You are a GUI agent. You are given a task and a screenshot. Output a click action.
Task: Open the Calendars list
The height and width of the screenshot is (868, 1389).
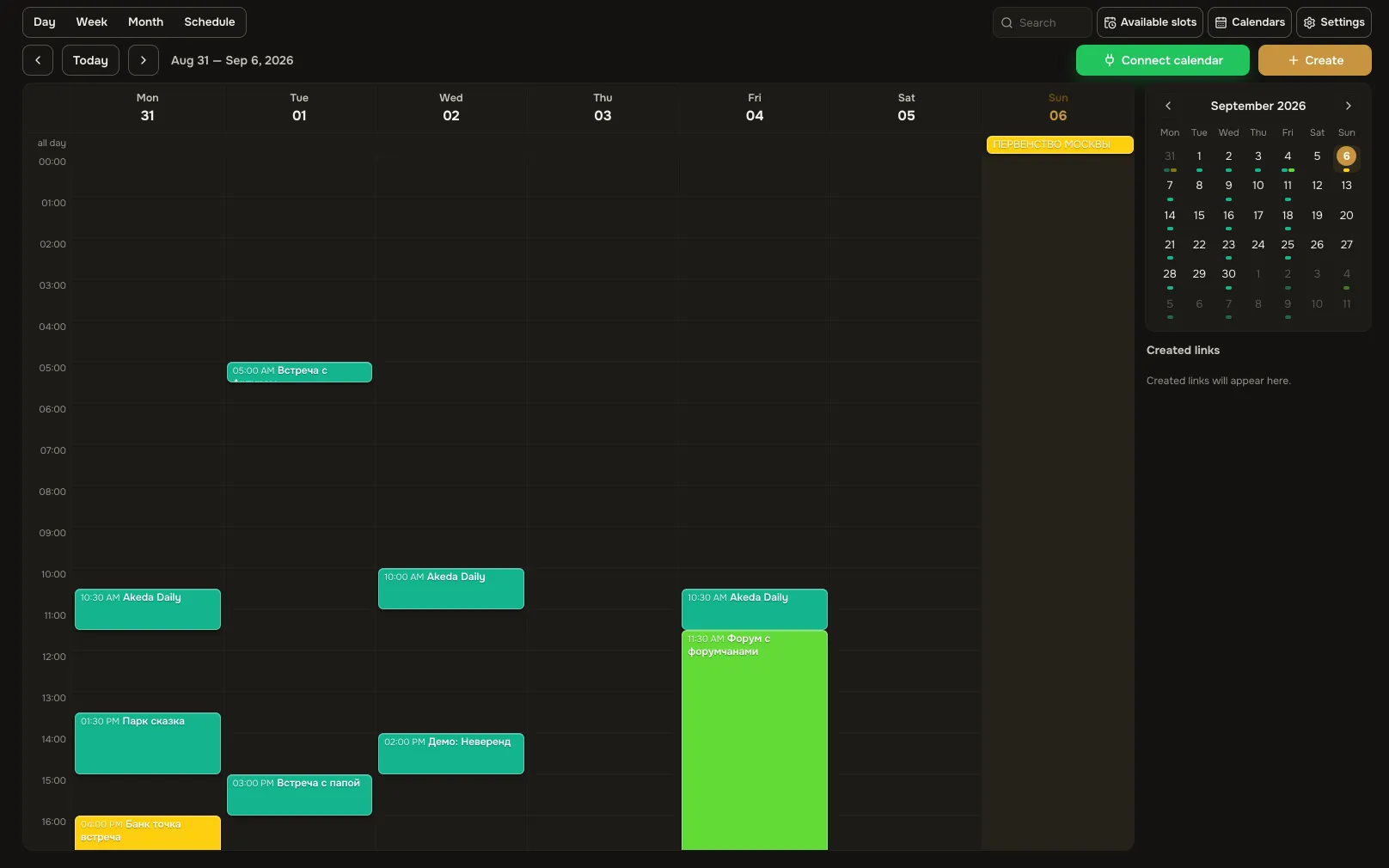click(1250, 22)
